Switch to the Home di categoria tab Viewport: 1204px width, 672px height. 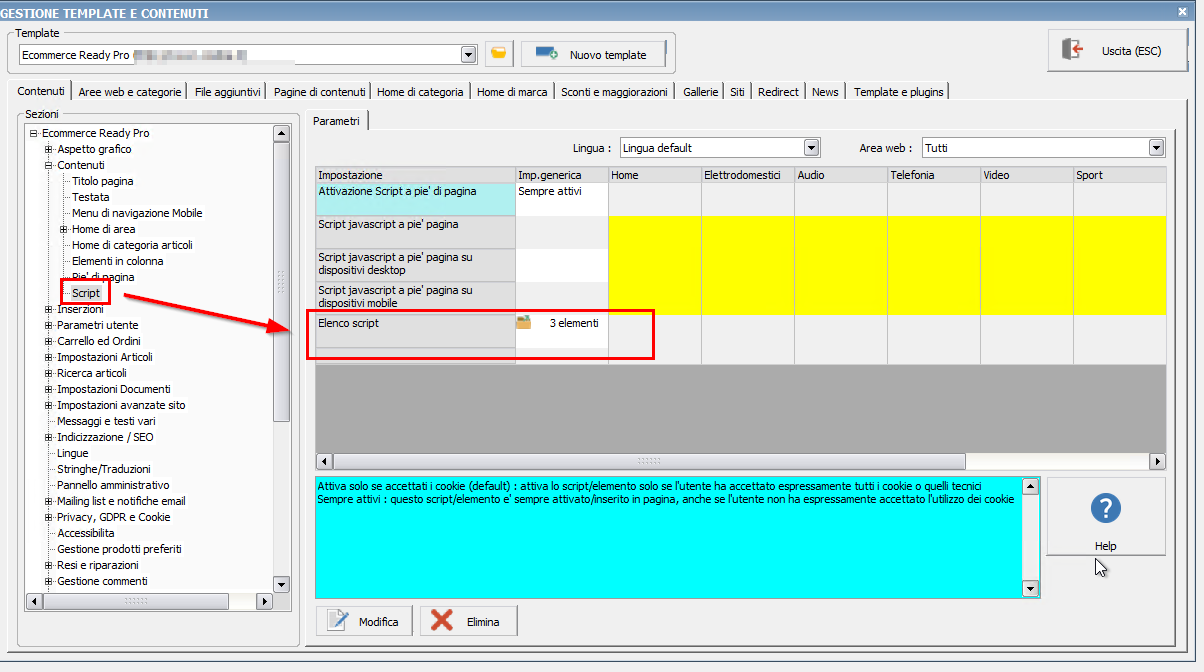click(x=420, y=91)
